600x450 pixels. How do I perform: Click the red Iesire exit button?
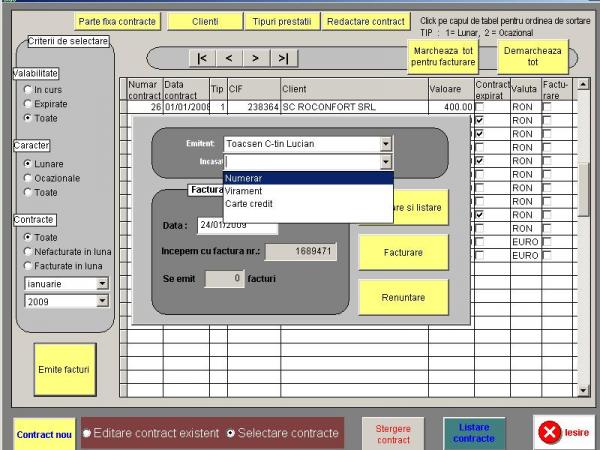tap(563, 431)
